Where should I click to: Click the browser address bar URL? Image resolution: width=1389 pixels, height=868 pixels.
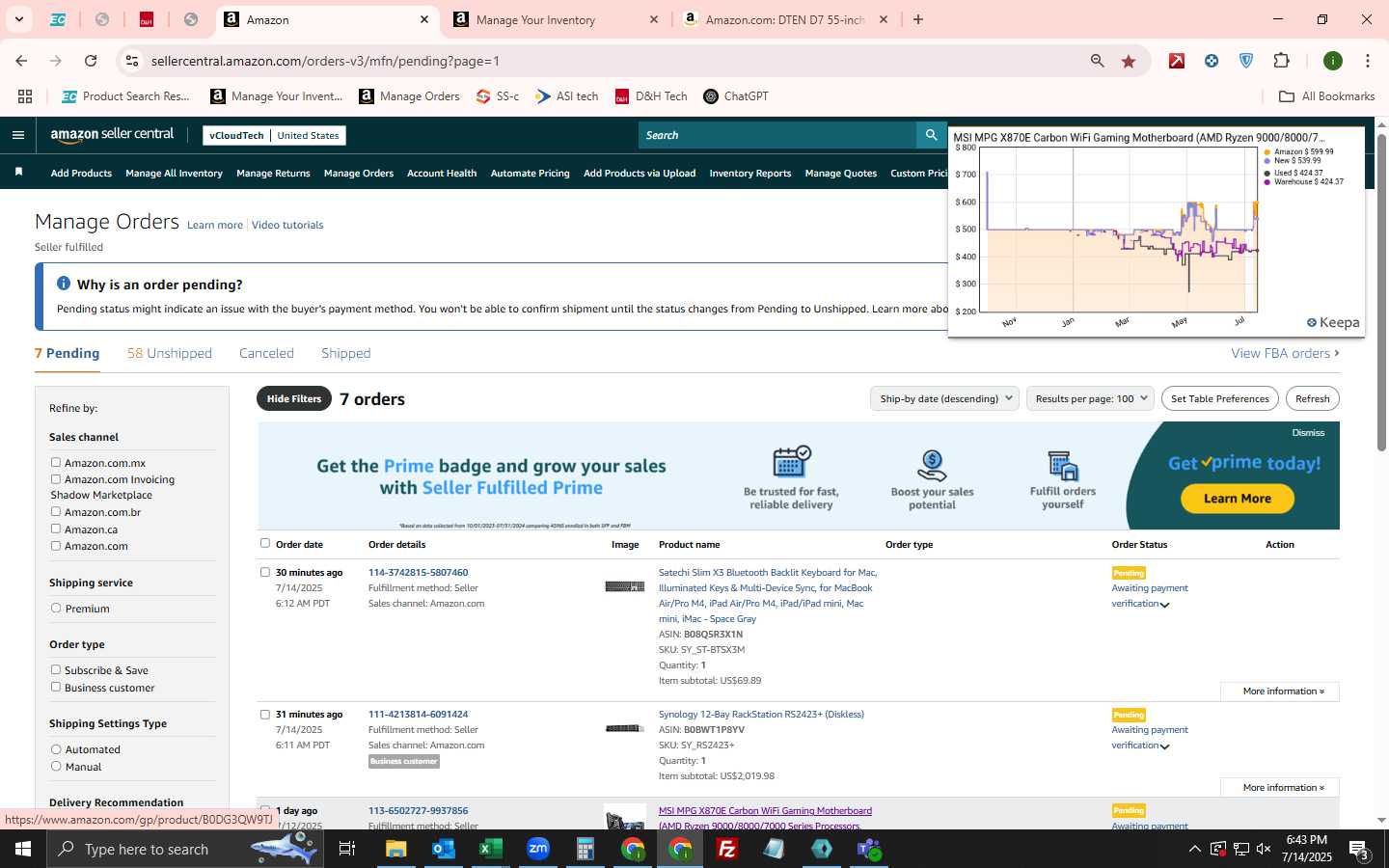tap(325, 61)
